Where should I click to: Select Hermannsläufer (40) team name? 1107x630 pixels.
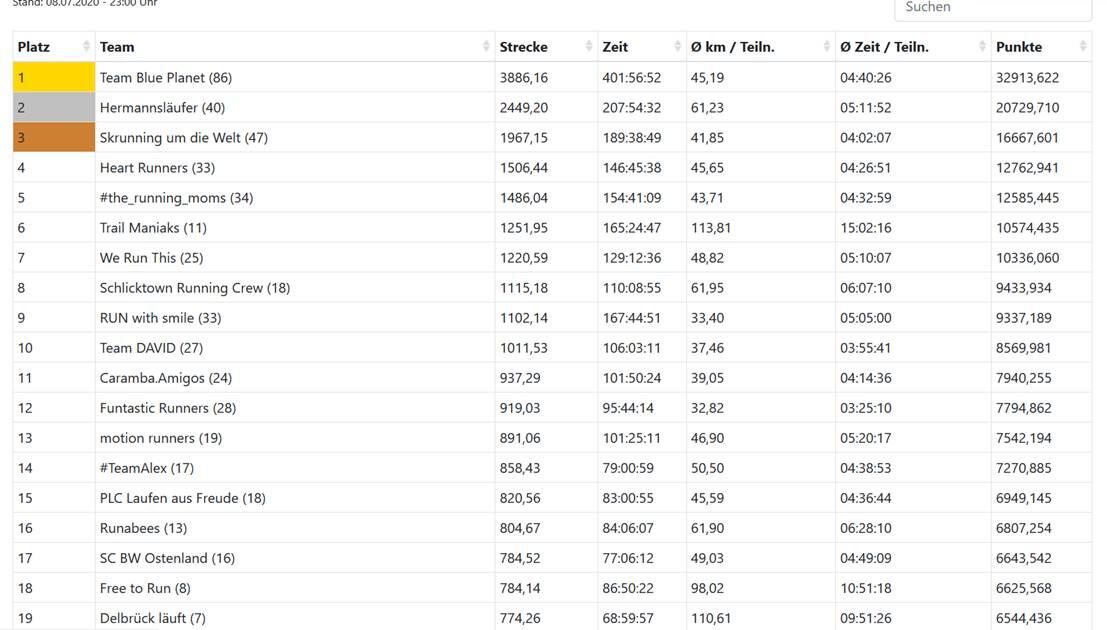click(x=162, y=107)
